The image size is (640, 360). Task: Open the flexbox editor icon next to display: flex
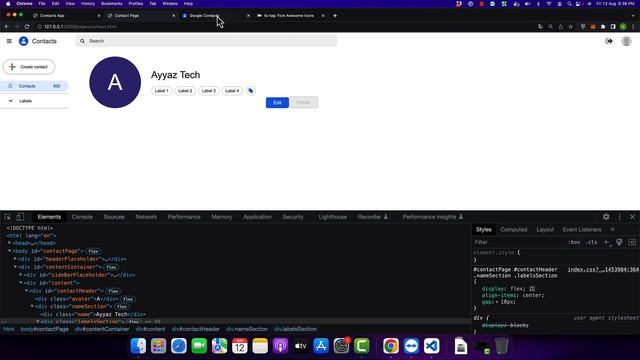[x=532, y=289]
